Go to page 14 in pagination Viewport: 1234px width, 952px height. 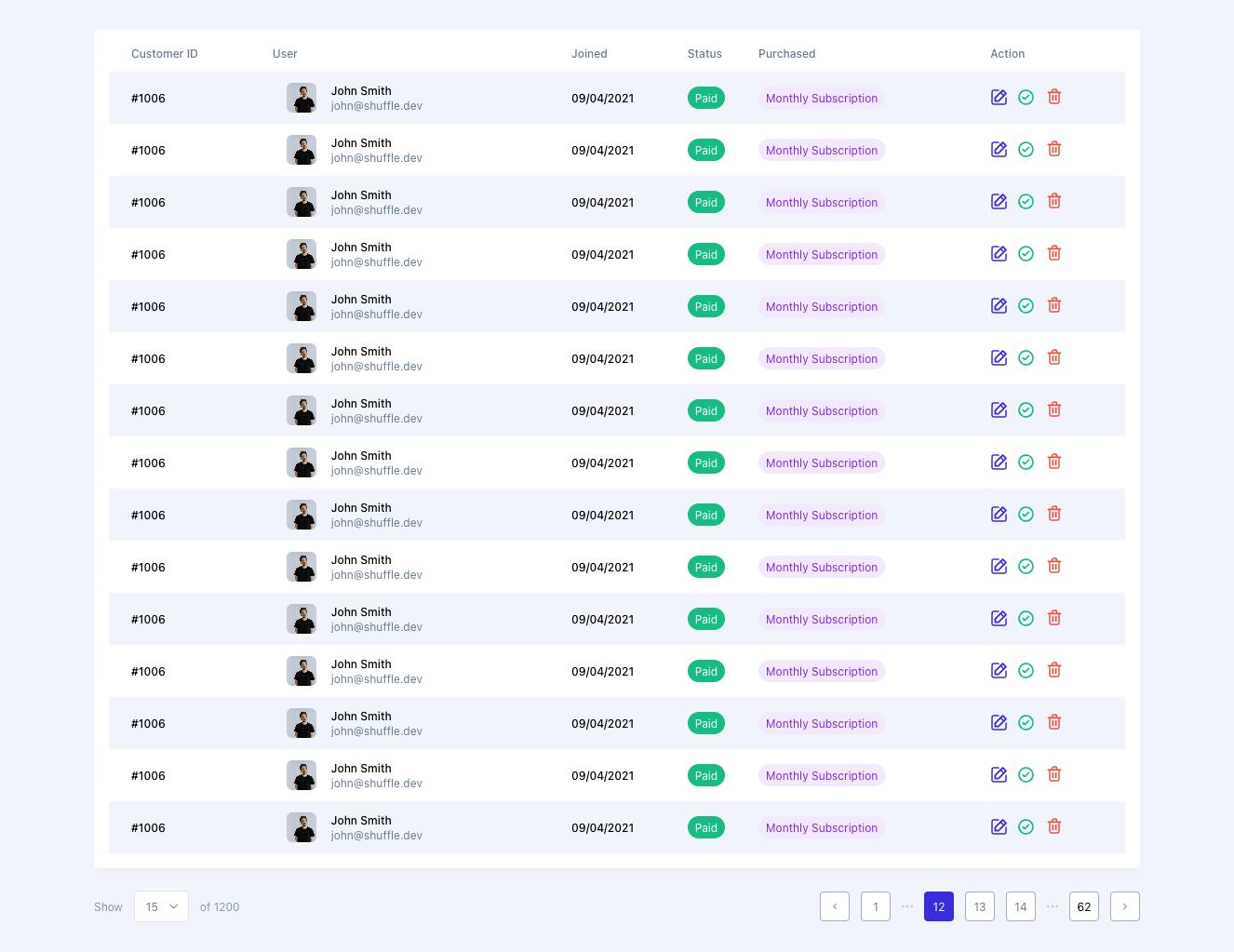pyautogui.click(x=1021, y=906)
